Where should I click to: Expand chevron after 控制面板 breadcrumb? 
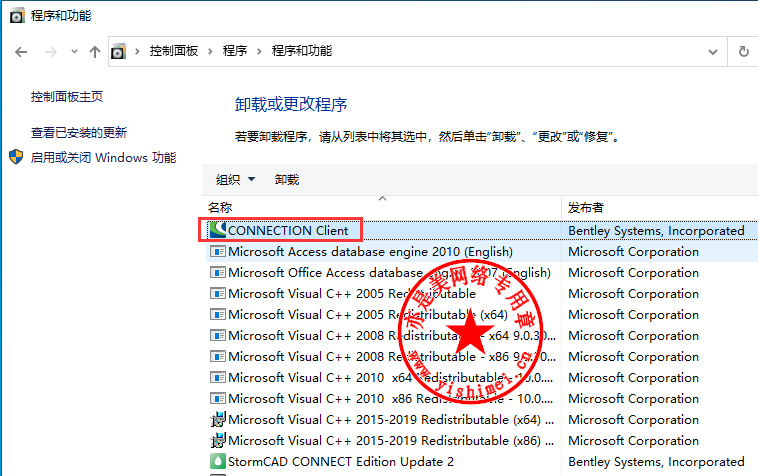[x=210, y=51]
